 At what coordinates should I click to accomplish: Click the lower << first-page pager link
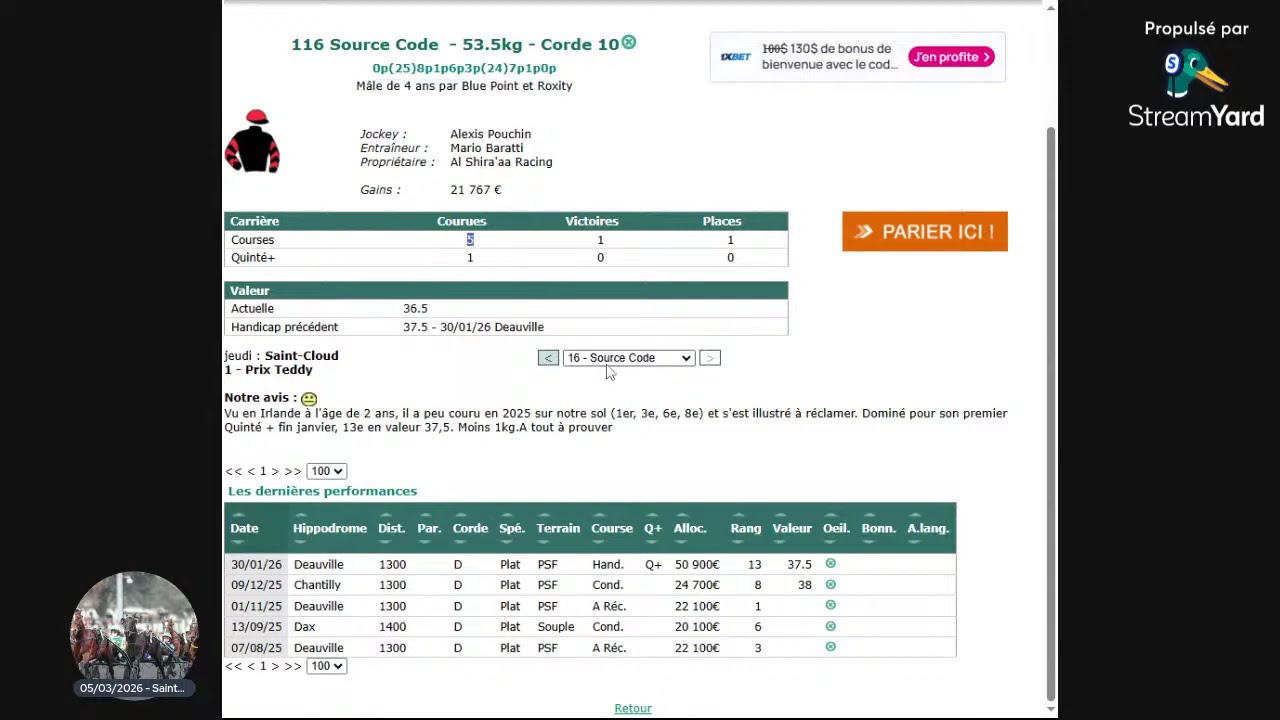coord(234,666)
